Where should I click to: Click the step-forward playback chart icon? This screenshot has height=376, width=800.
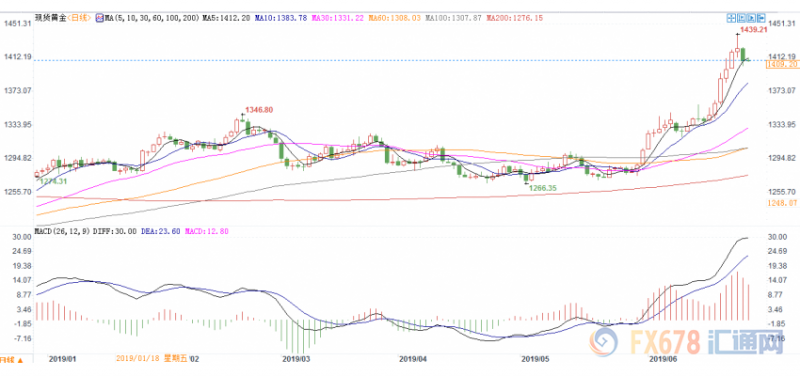pyautogui.click(x=741, y=18)
